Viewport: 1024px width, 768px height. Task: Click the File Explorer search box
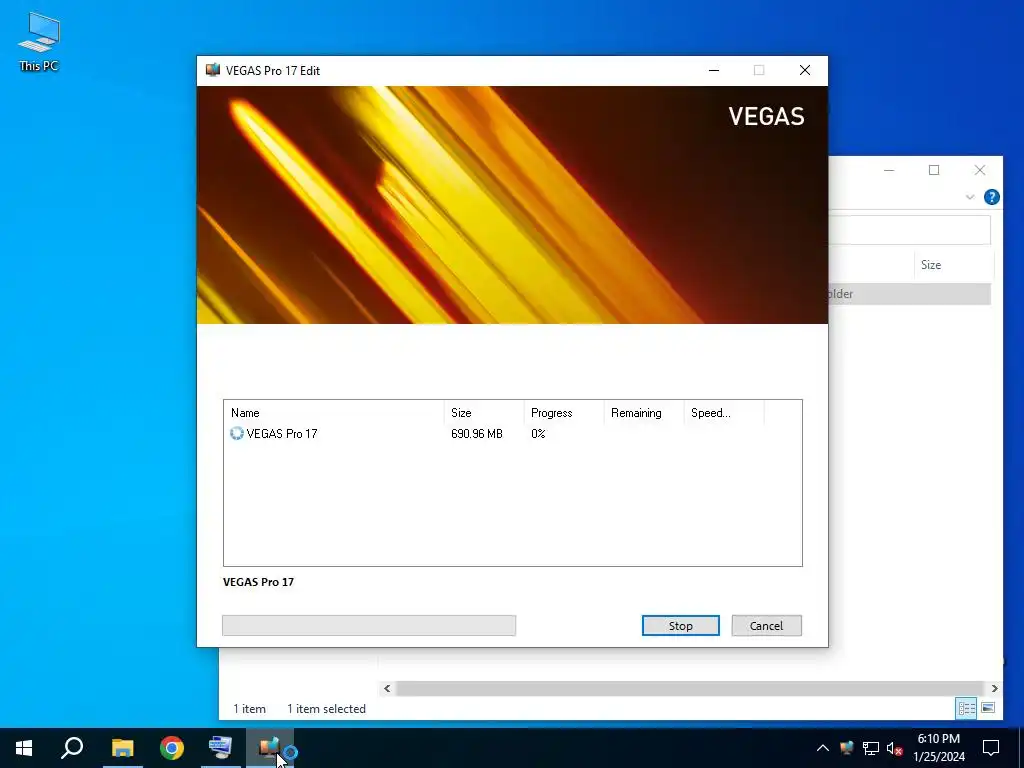[x=909, y=231]
